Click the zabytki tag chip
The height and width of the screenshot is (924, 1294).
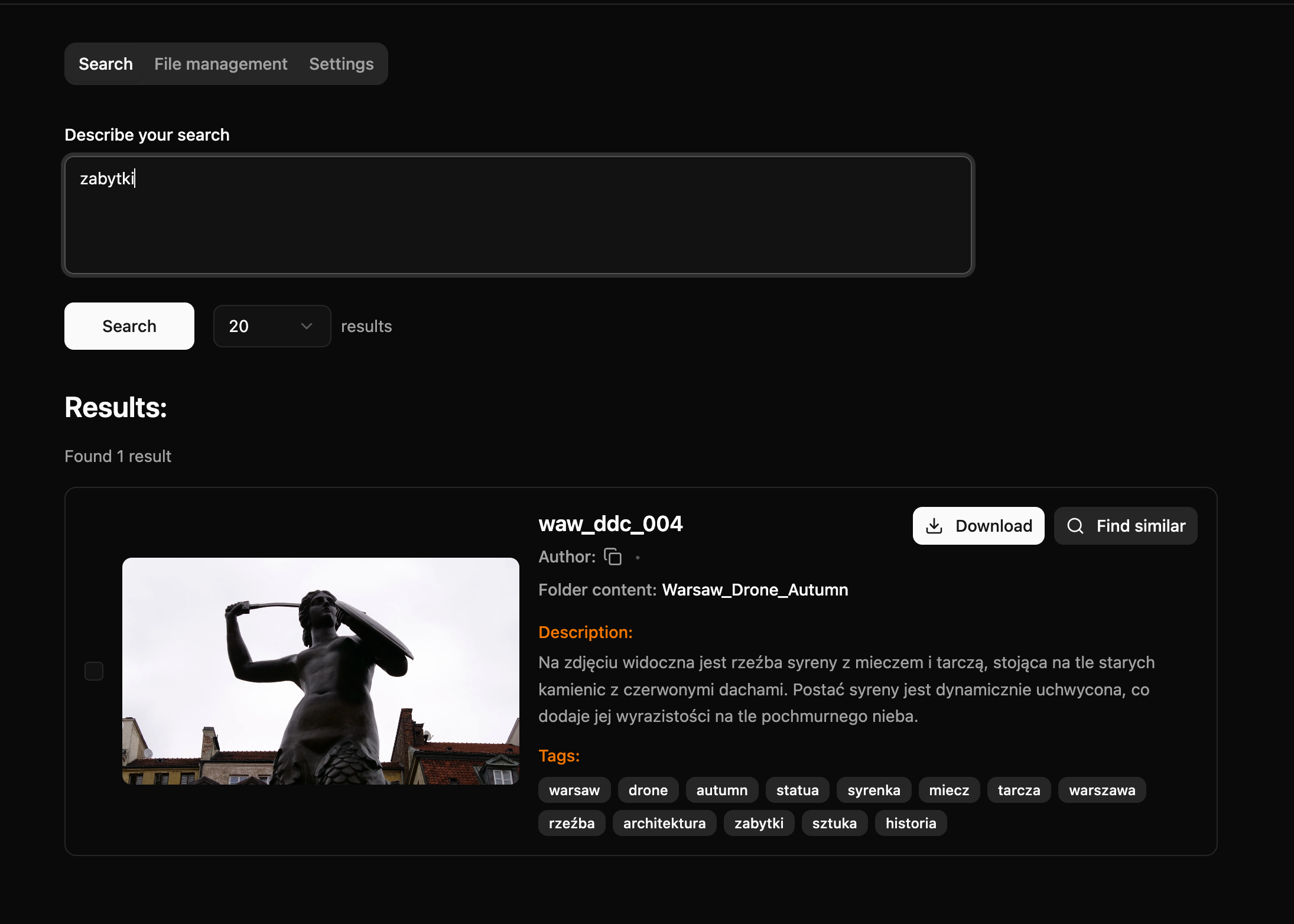(x=758, y=823)
